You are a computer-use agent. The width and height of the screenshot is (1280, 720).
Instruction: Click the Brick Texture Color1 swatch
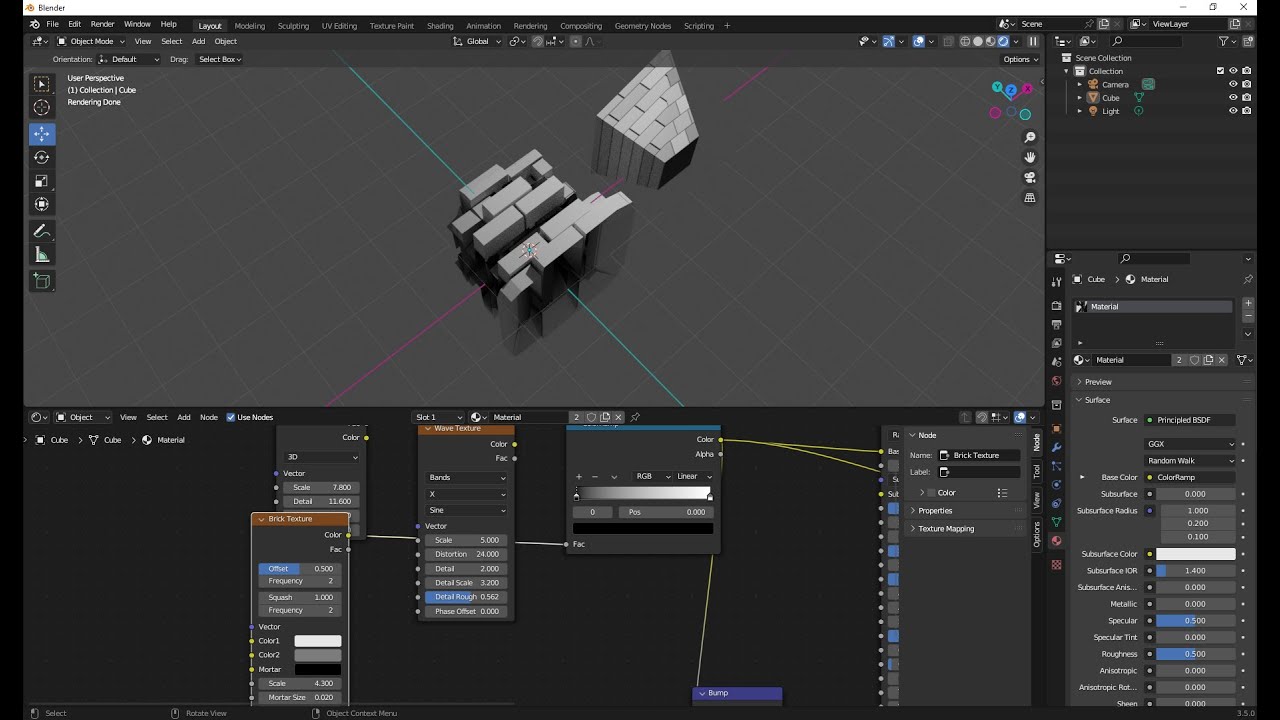(318, 641)
